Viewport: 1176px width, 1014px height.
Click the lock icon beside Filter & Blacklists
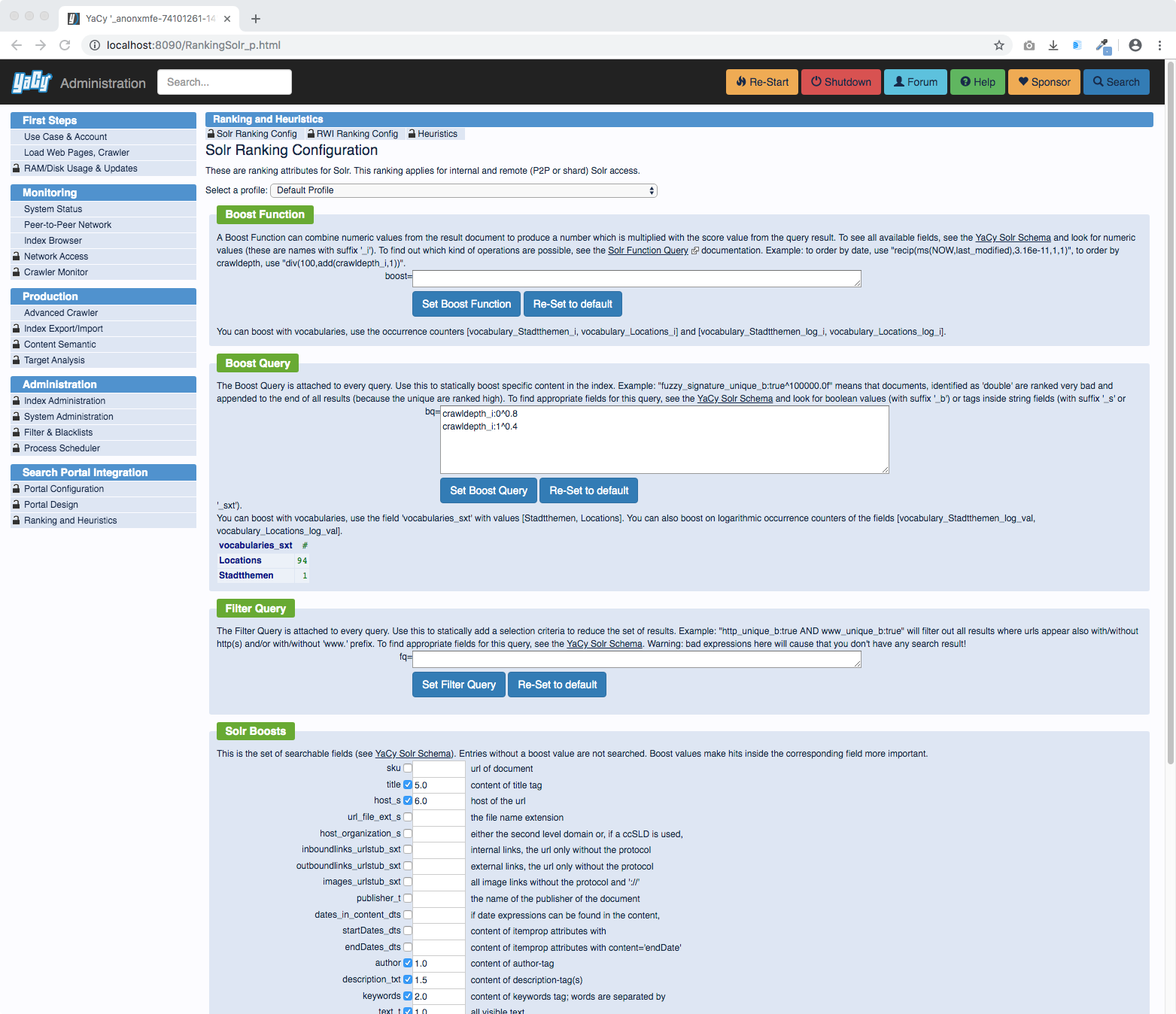click(16, 433)
